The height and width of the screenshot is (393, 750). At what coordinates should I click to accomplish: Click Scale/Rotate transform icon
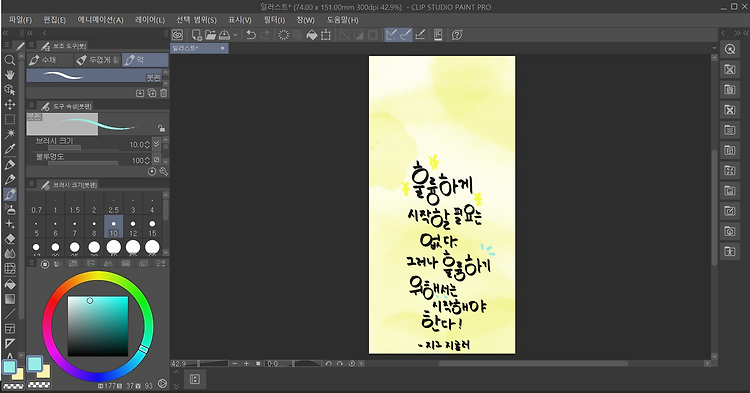326,35
